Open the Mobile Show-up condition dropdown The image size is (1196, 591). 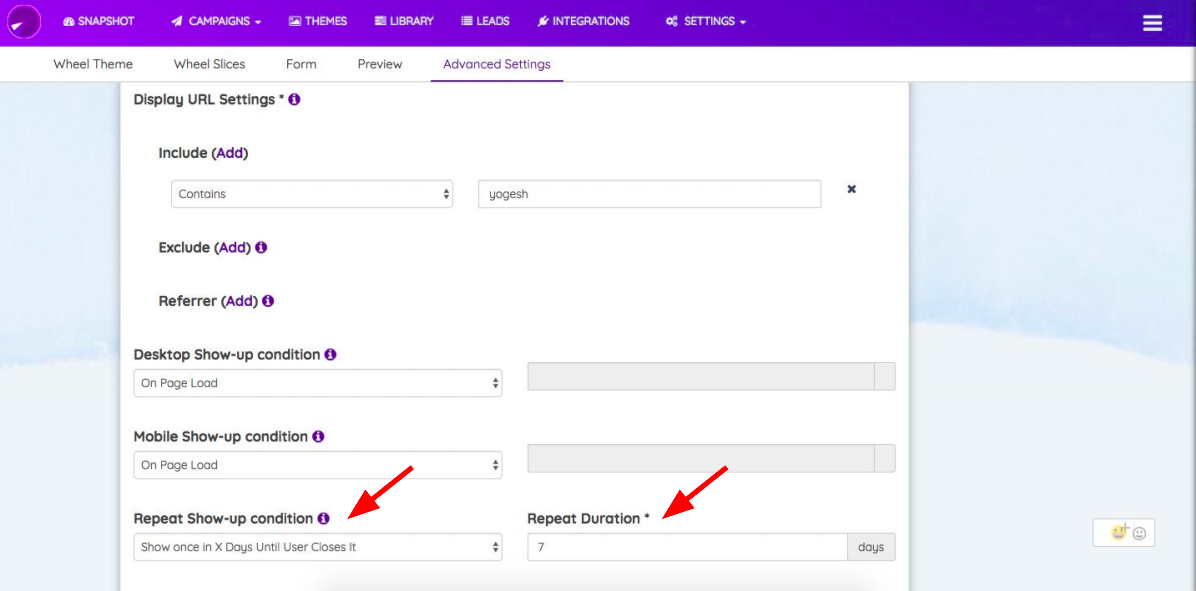pyautogui.click(x=318, y=465)
